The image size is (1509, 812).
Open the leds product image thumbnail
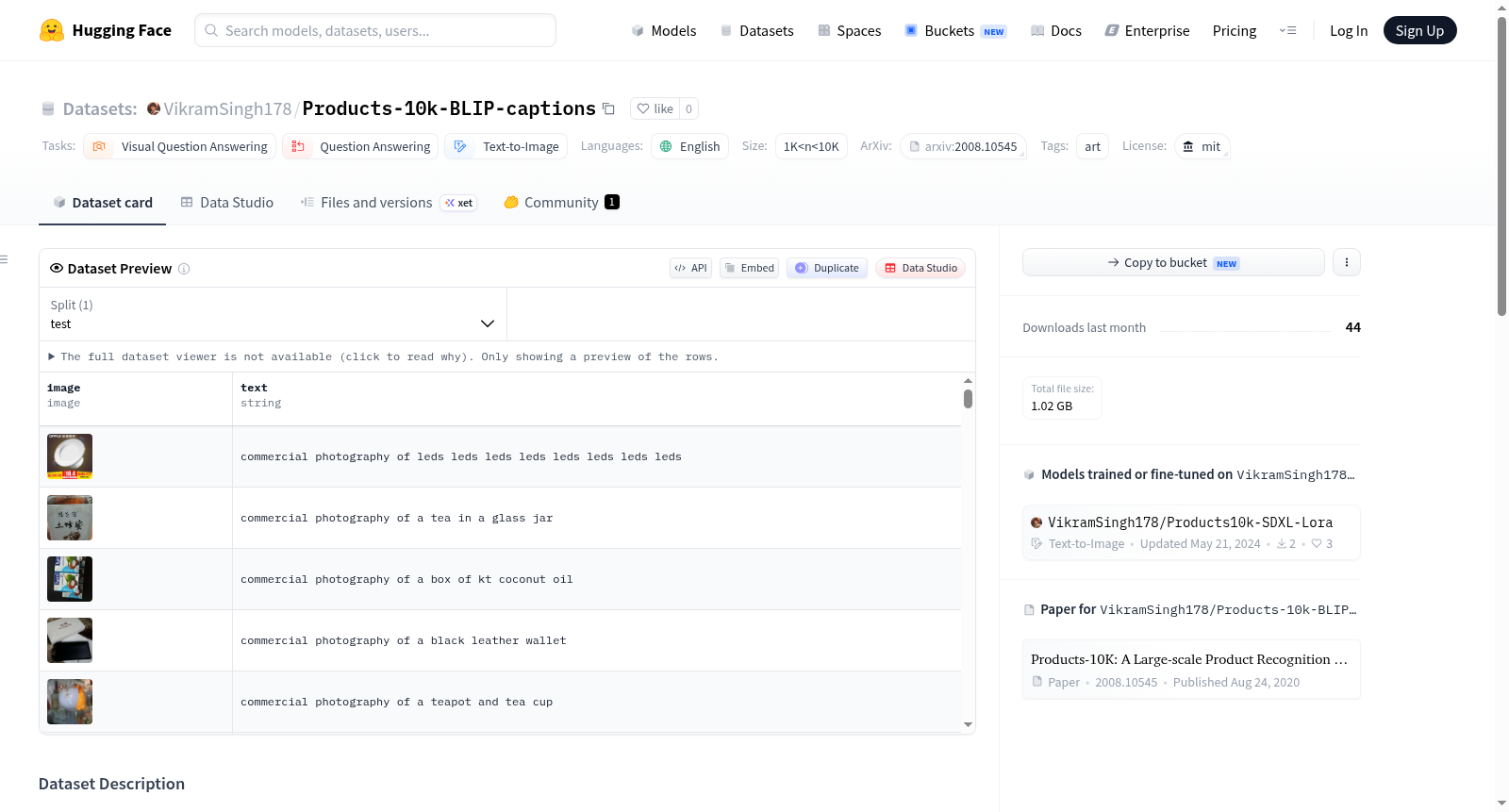point(70,456)
